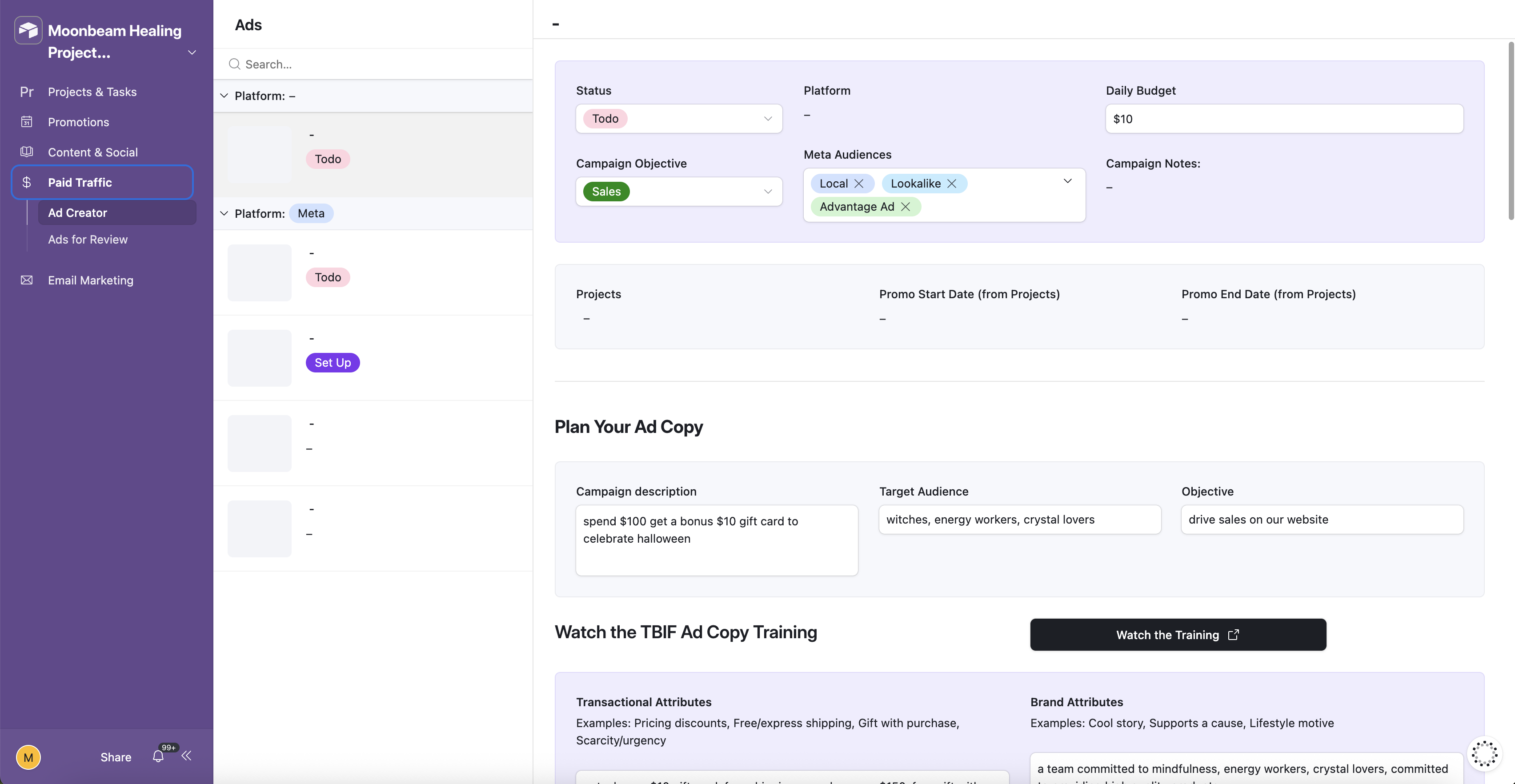Edit the Objective field
This screenshot has width=1515, height=784.
point(1322,520)
